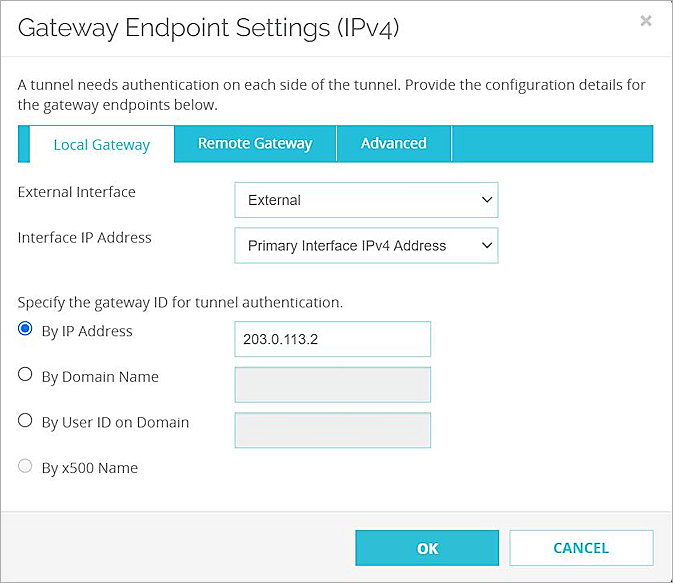Click the Gateway Endpoint Settings (IPv4) title

[x=209, y=28]
